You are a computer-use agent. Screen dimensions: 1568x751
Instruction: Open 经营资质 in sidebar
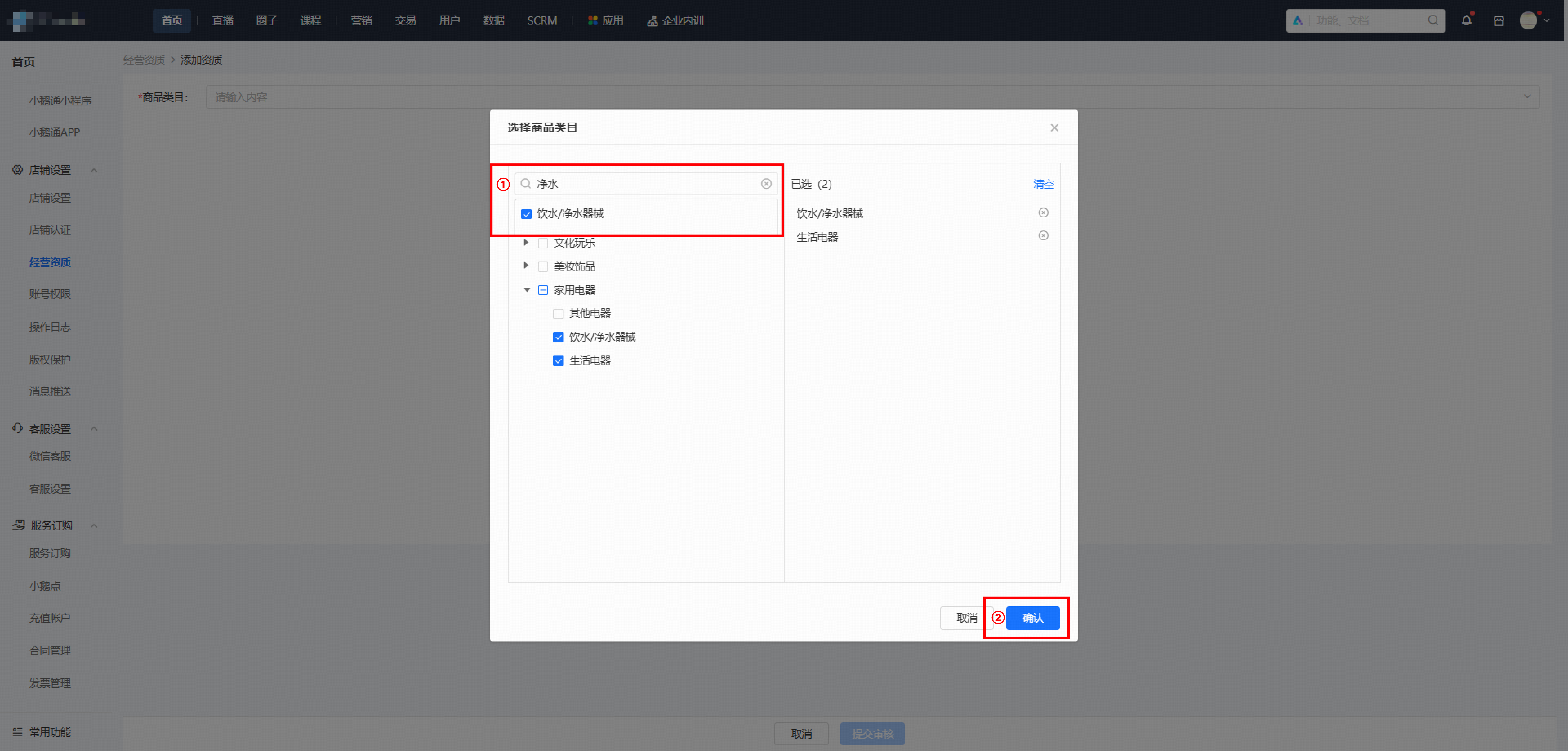click(50, 263)
